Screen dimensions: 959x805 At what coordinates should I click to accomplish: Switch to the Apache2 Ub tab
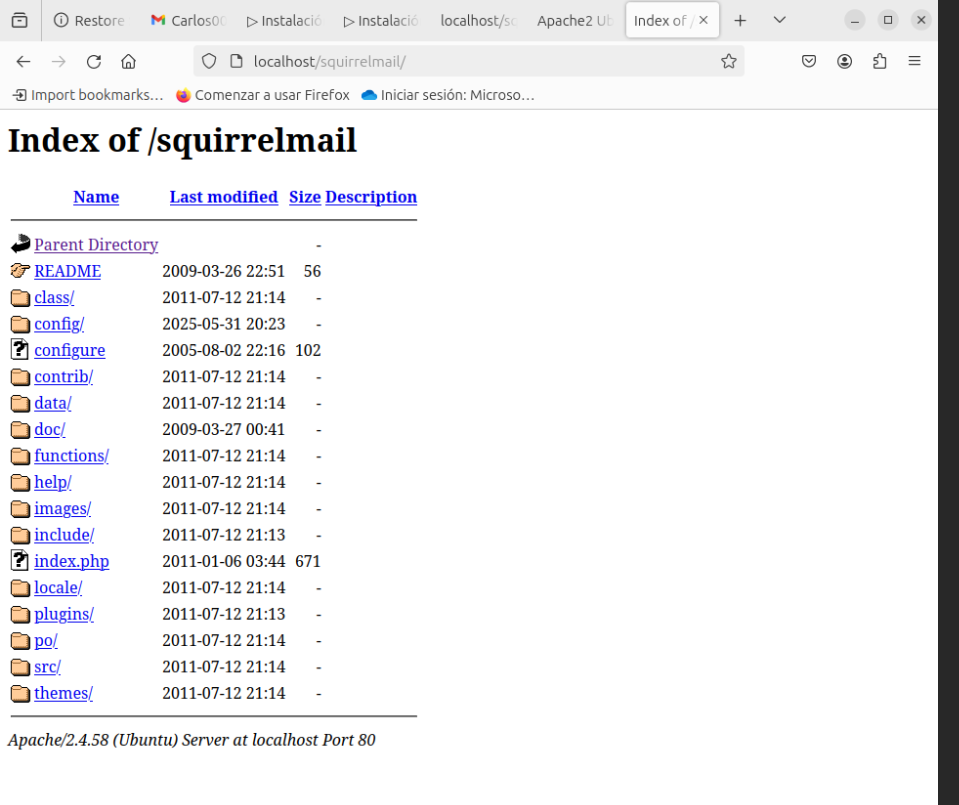pos(575,20)
